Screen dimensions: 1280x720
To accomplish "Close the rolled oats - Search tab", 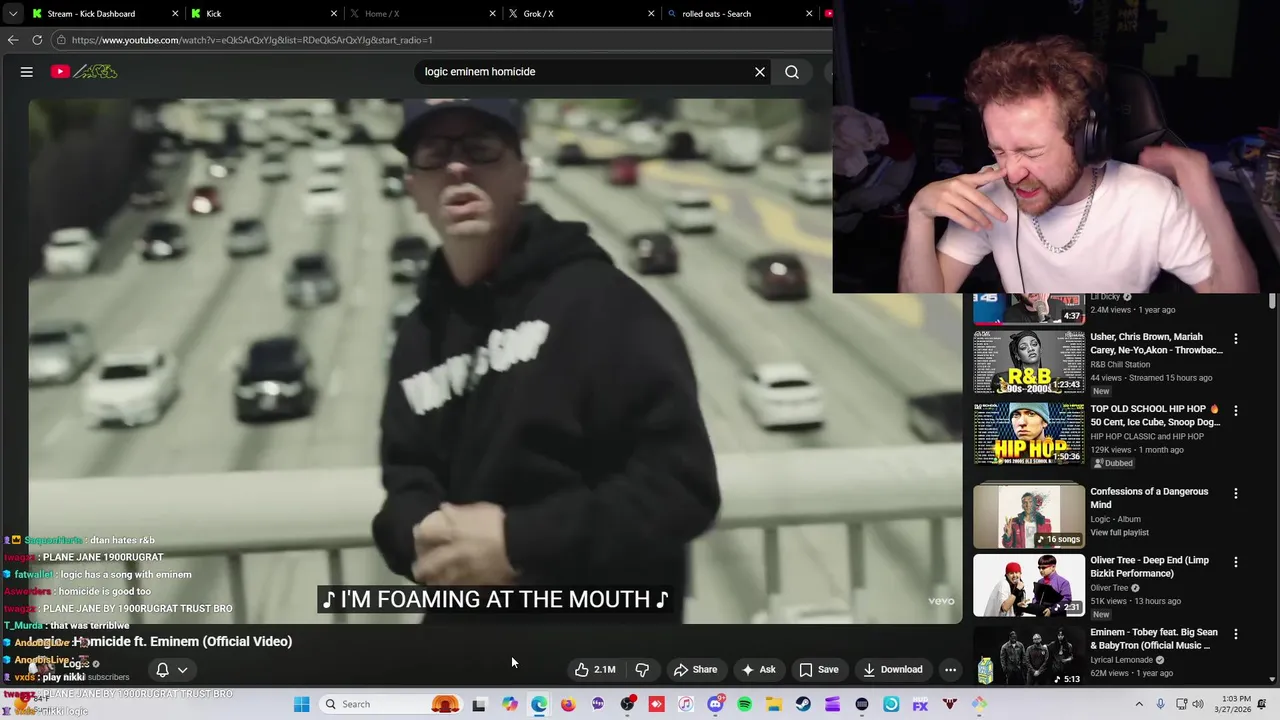I will [809, 14].
